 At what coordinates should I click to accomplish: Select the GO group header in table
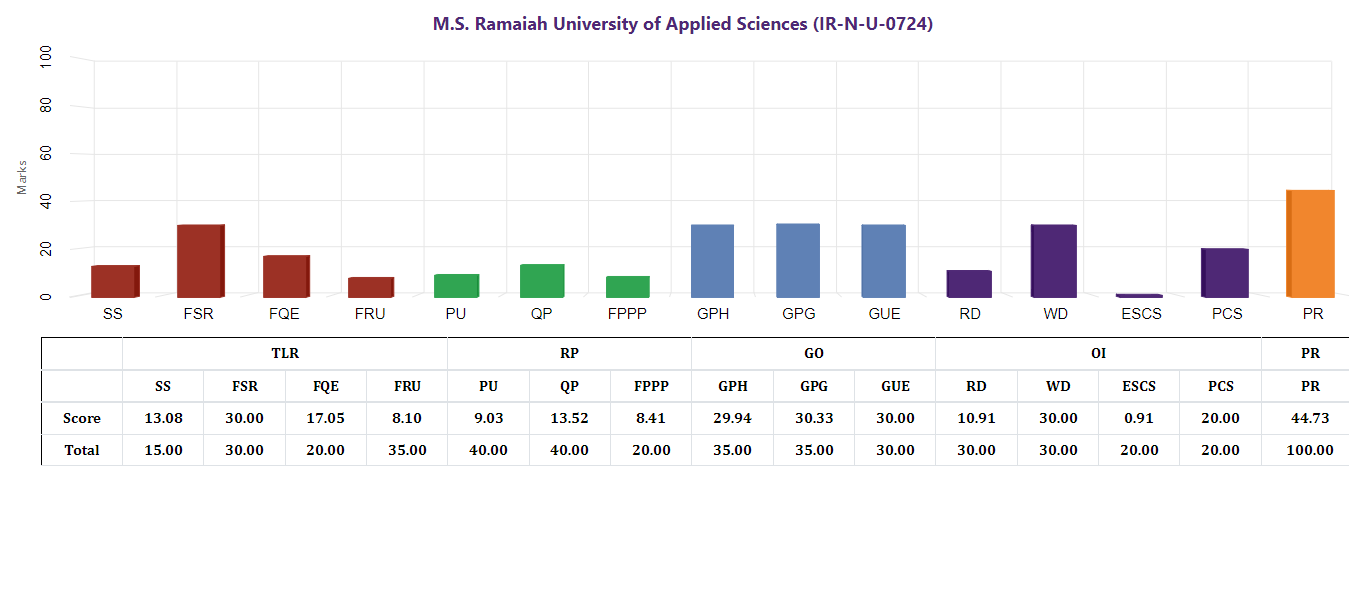(x=813, y=354)
